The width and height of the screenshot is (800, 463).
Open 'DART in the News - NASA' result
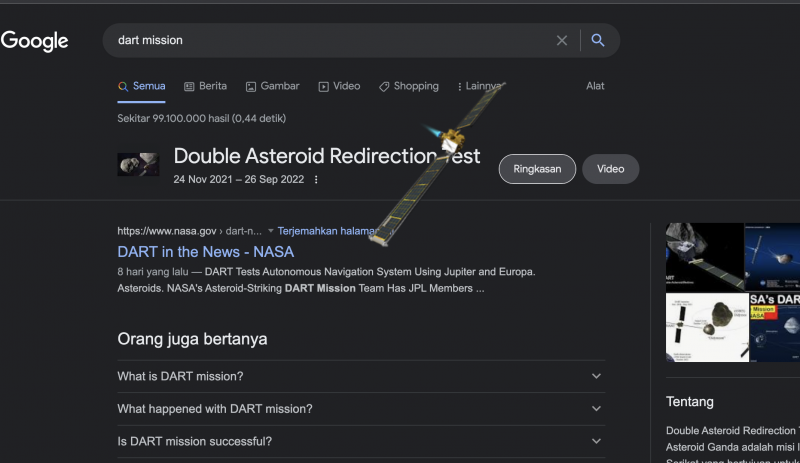(x=206, y=252)
